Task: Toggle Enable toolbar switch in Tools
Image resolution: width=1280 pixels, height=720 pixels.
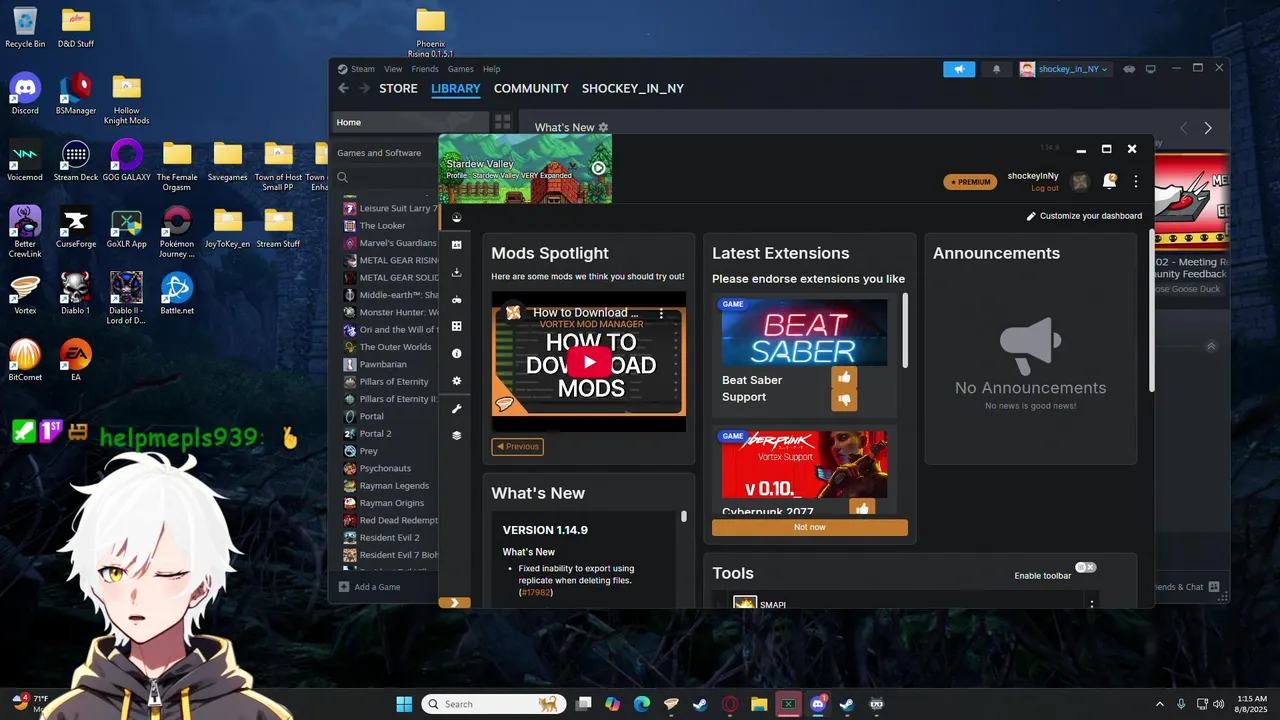Action: (x=1086, y=567)
